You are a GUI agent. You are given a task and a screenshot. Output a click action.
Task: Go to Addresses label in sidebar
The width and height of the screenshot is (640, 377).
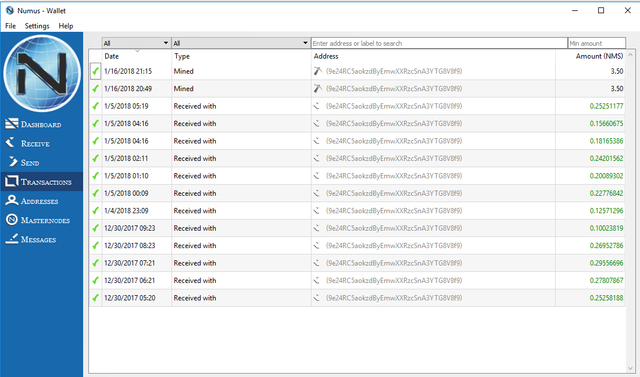click(39, 201)
